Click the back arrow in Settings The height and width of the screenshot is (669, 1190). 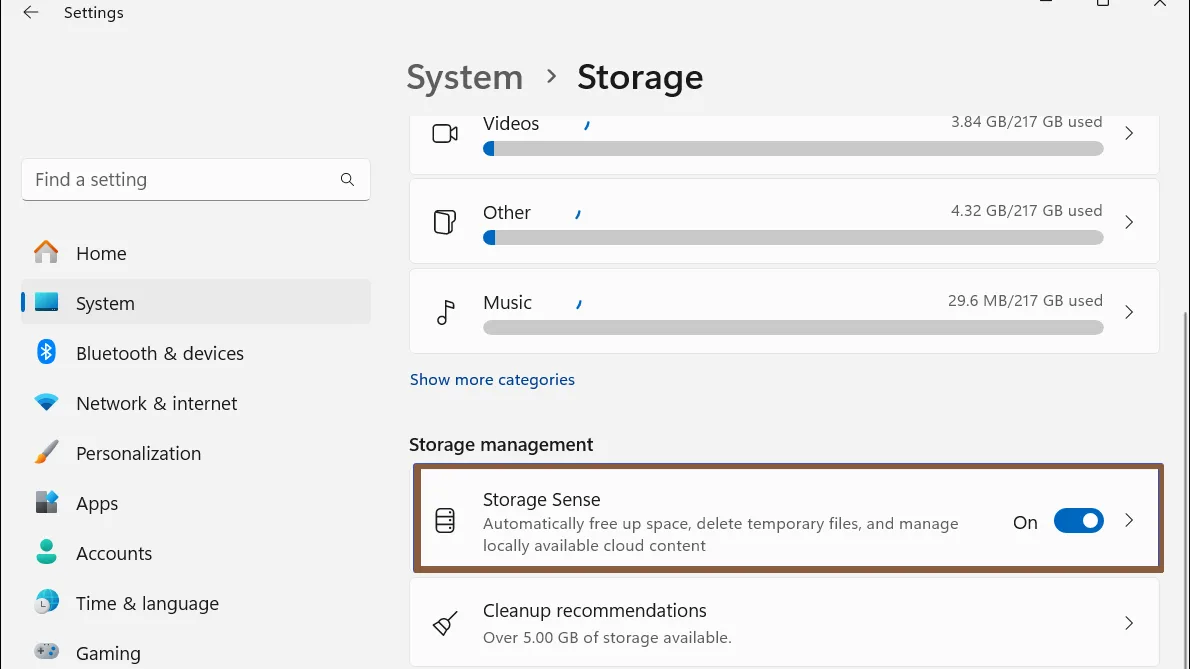tap(30, 12)
